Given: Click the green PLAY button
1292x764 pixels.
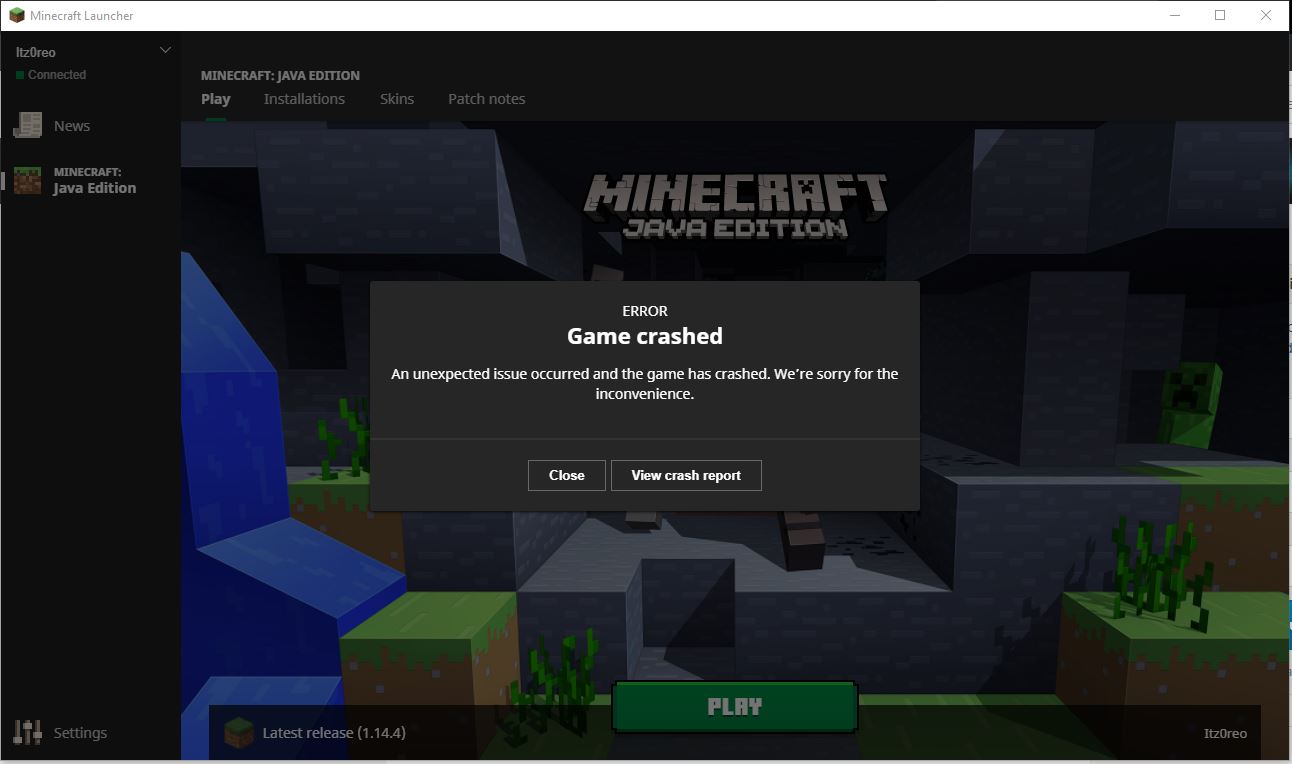Looking at the screenshot, I should (x=735, y=707).
